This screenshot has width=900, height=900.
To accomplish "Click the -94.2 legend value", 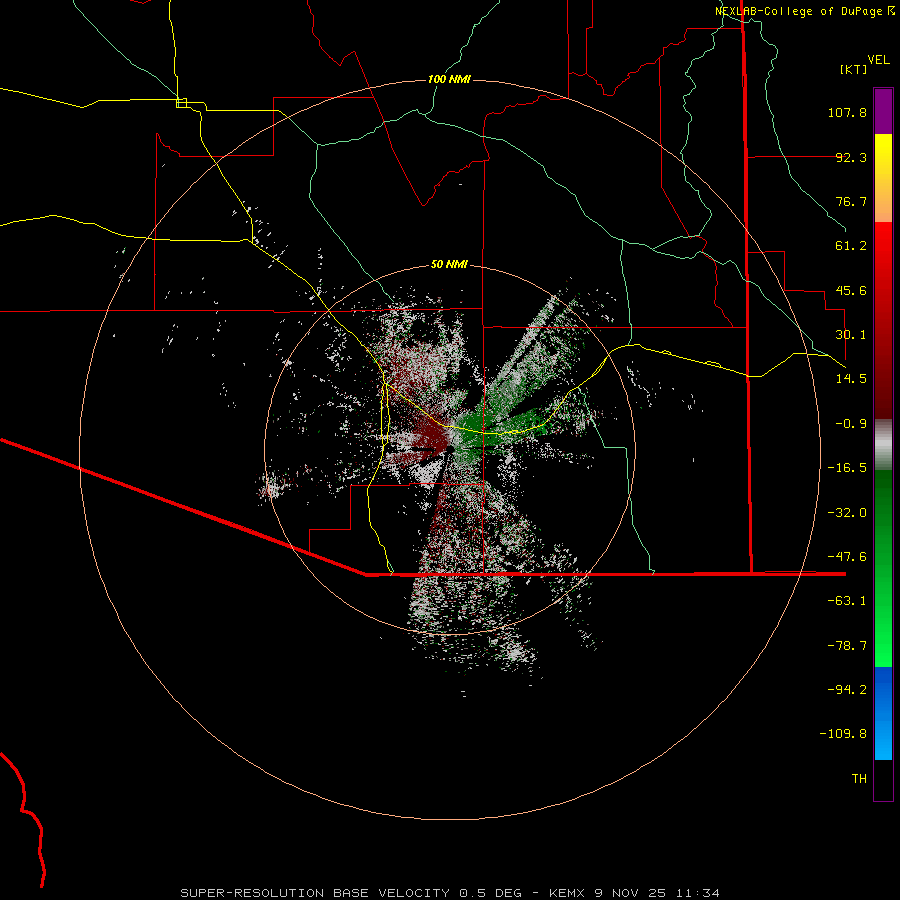I will click(847, 690).
